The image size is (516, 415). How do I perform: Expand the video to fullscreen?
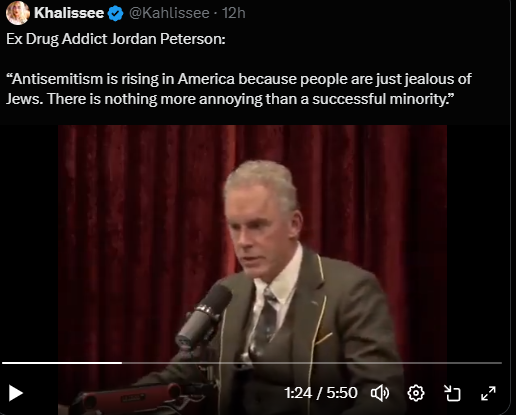point(488,393)
